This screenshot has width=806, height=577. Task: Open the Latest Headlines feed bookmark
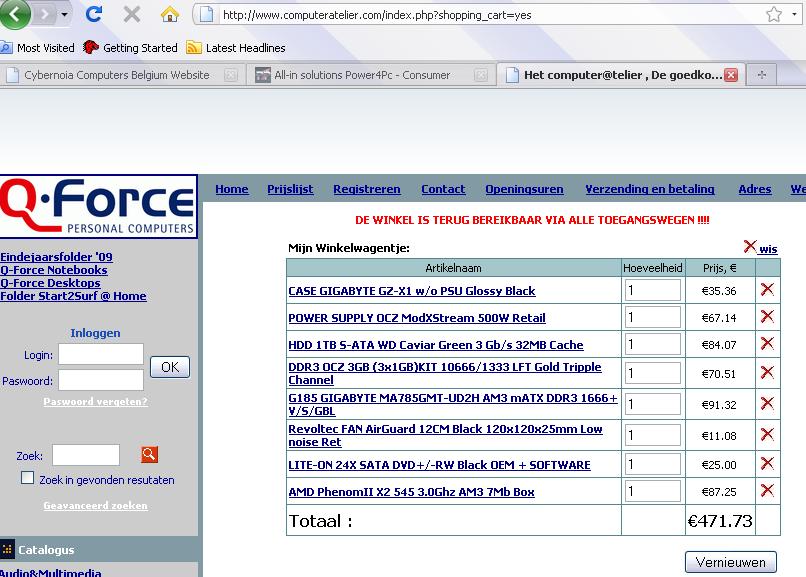pos(236,48)
